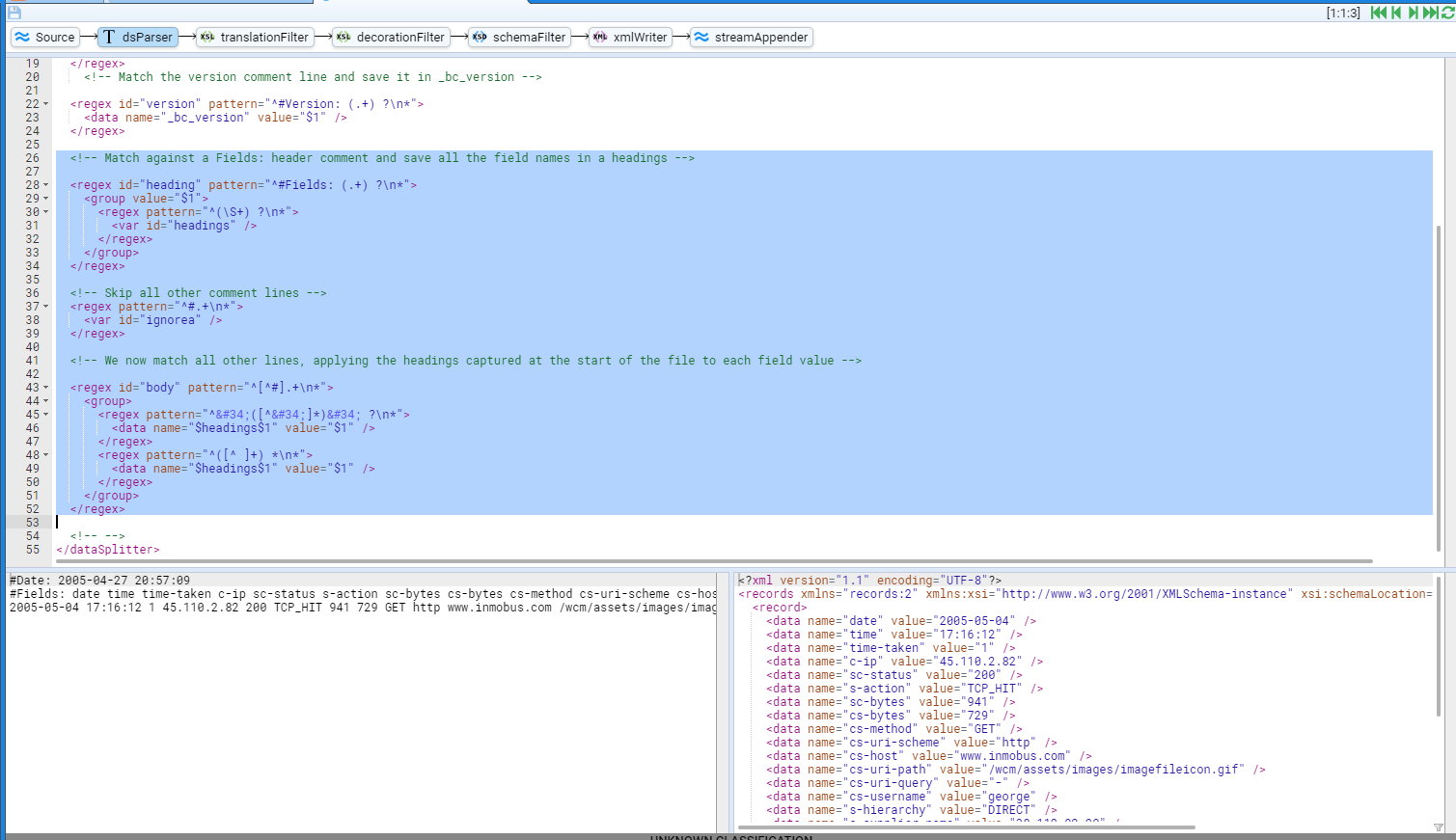Jump to last record with stepping control
Image resolution: width=1456 pixels, height=840 pixels.
[x=1430, y=13]
